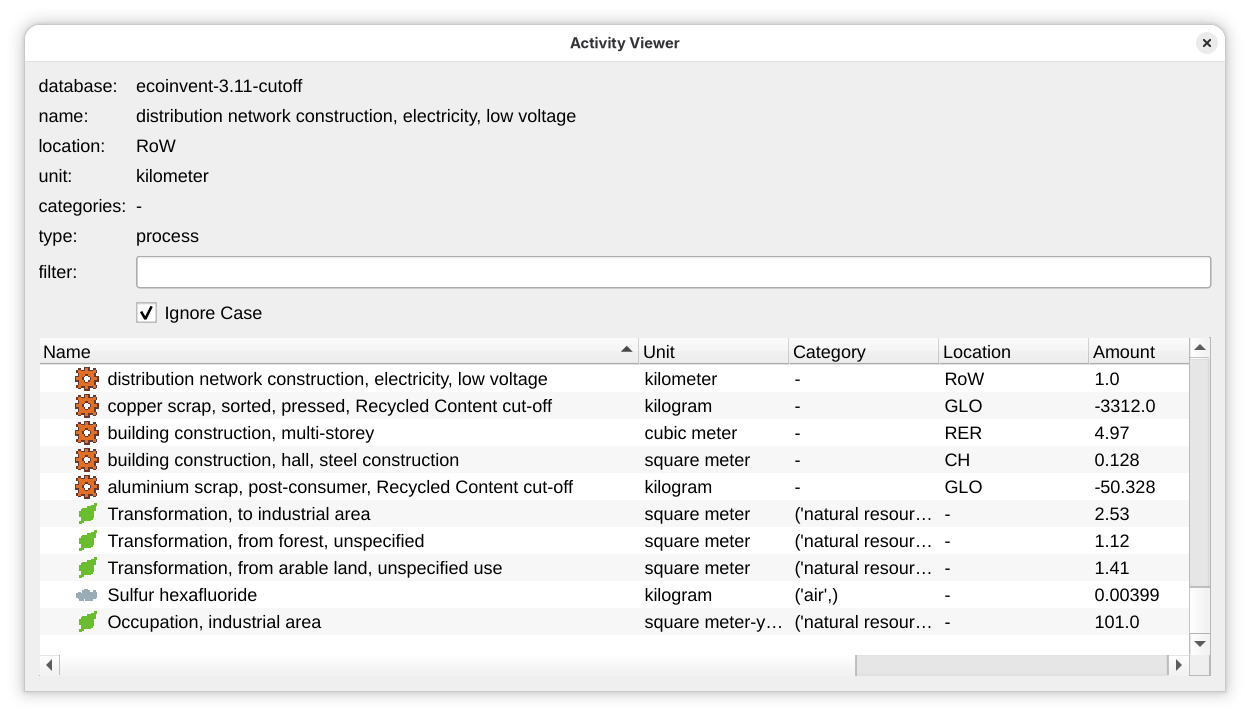Select 'Transformation, from arable land' name
The width and height of the screenshot is (1250, 716).
coord(305,568)
